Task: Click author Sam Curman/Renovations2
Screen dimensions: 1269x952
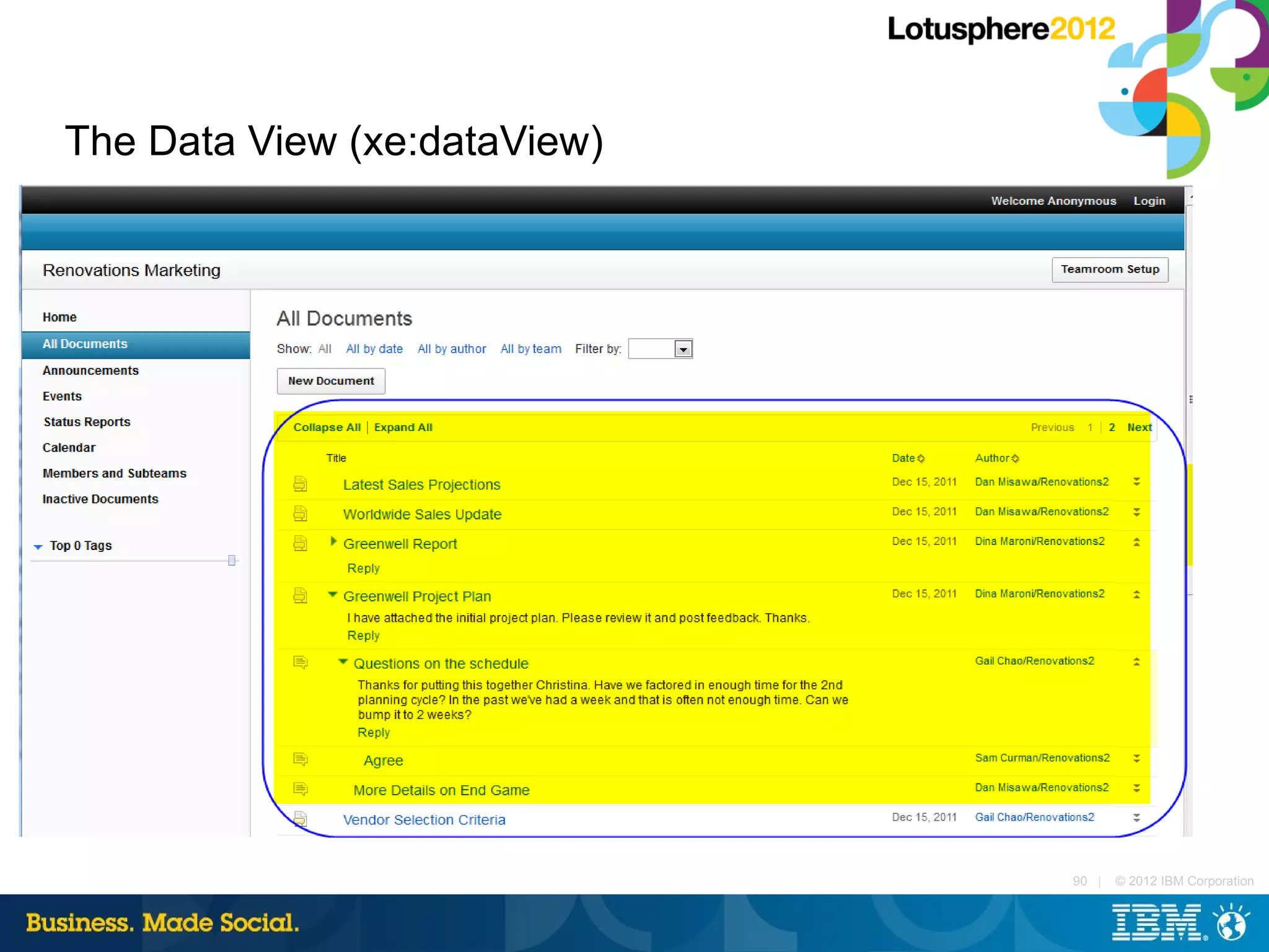Action: [1042, 758]
